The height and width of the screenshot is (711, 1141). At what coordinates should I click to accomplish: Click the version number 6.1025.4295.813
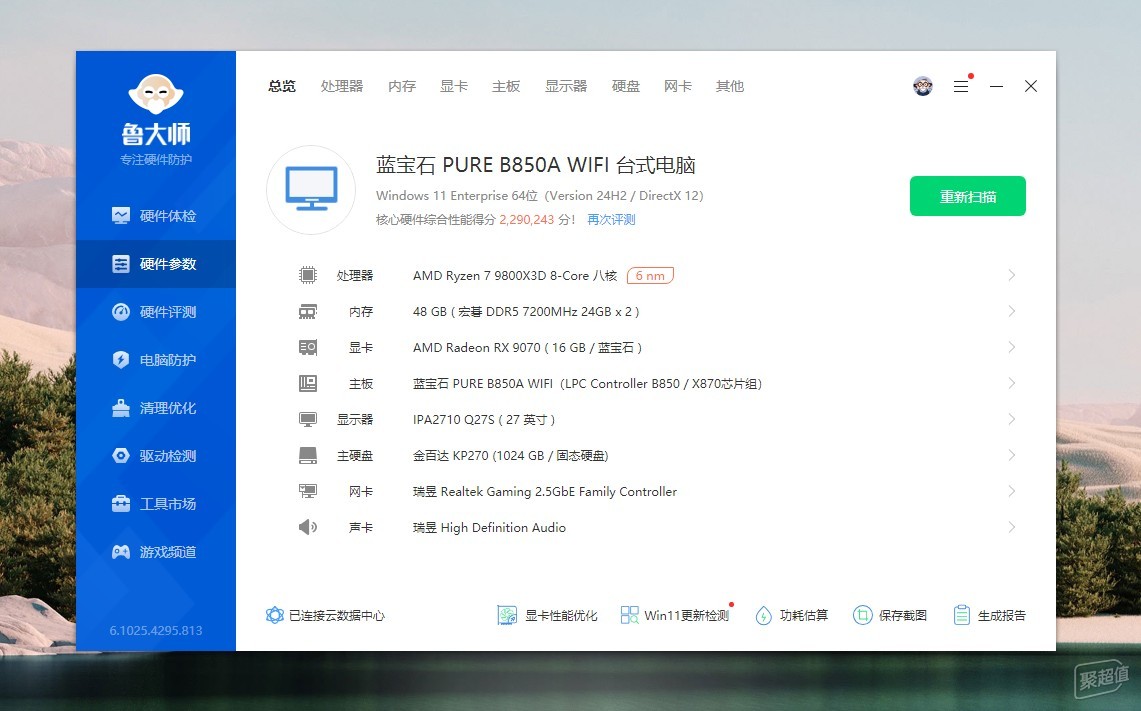(x=156, y=630)
